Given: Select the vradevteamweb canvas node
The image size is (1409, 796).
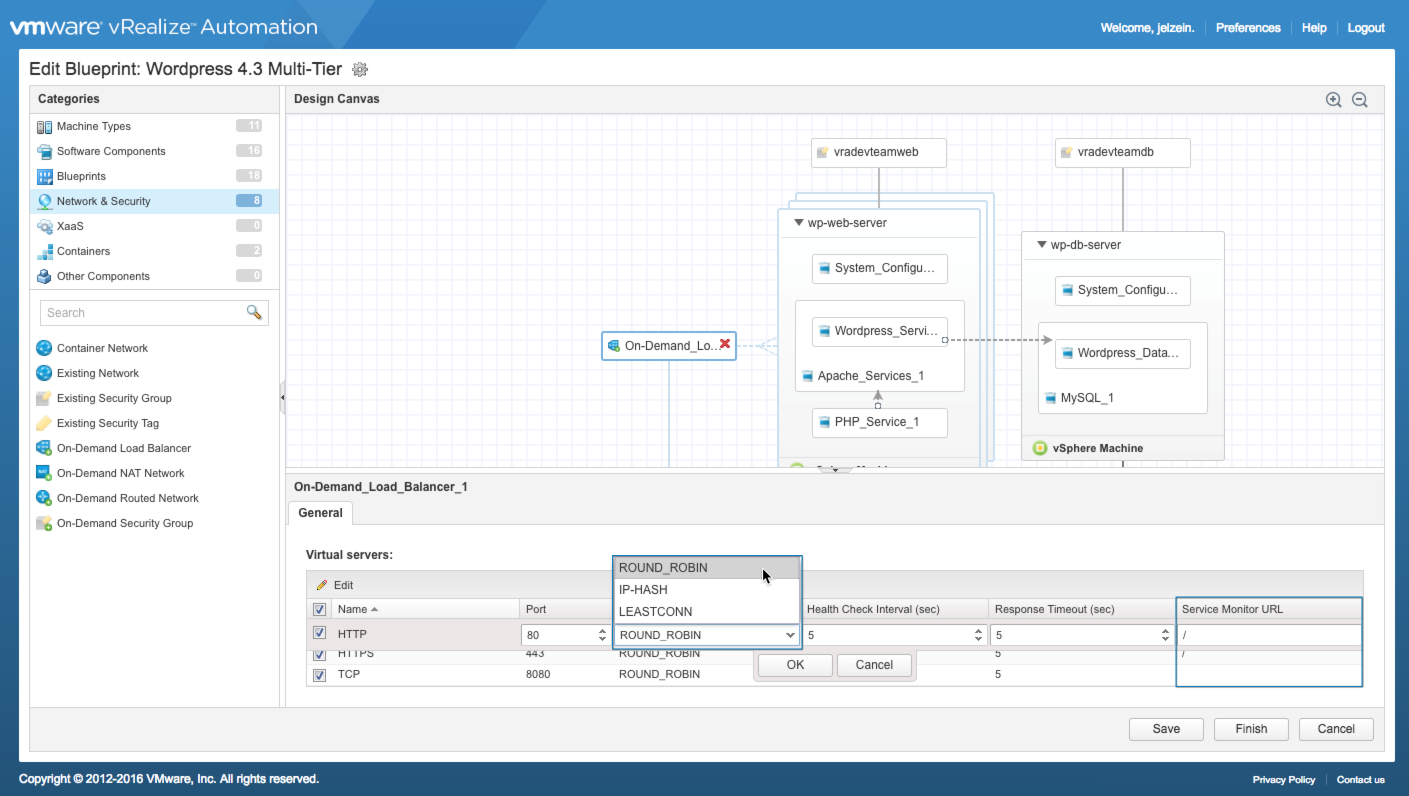Looking at the screenshot, I should click(x=878, y=153).
